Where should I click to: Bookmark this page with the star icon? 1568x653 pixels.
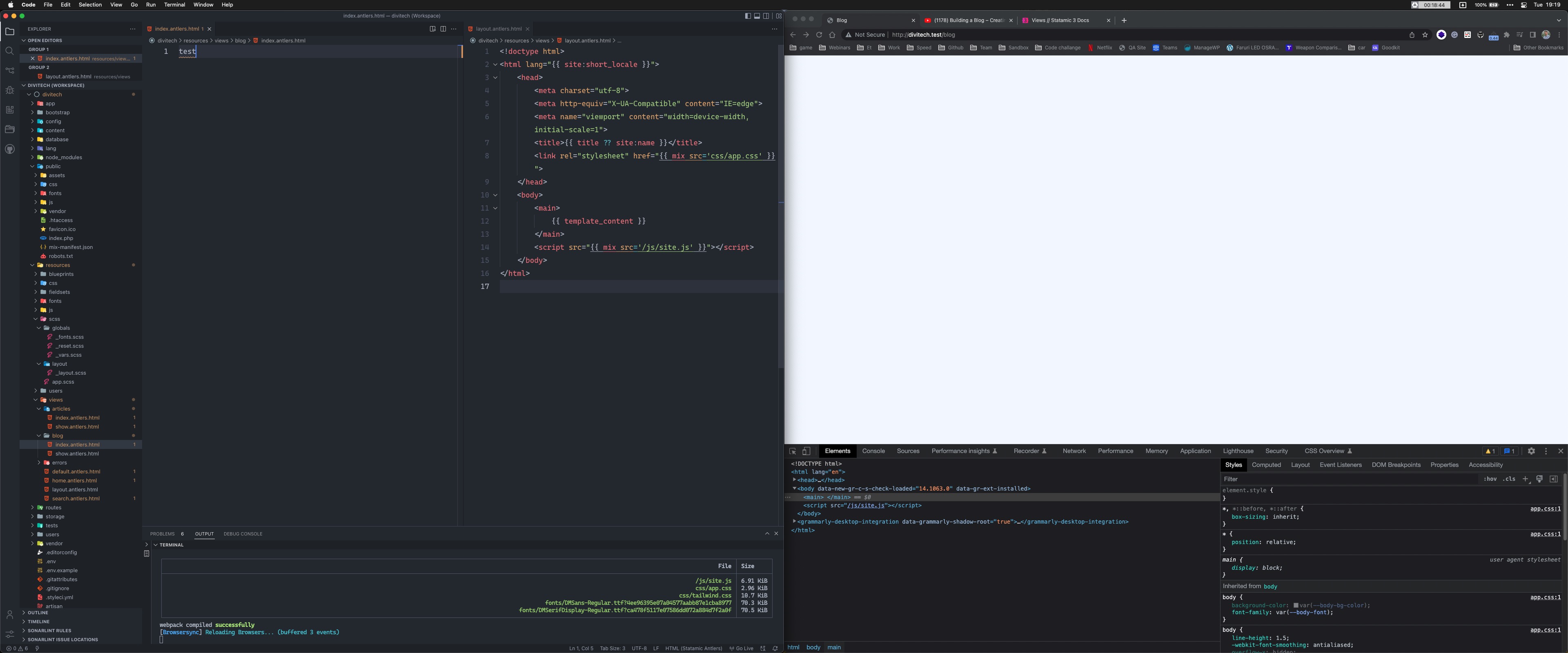tap(1425, 35)
